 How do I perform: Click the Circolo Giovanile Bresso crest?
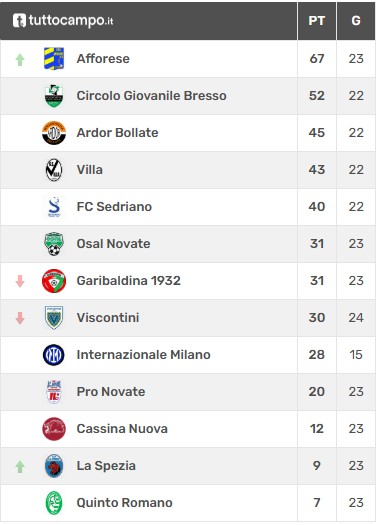54,96
